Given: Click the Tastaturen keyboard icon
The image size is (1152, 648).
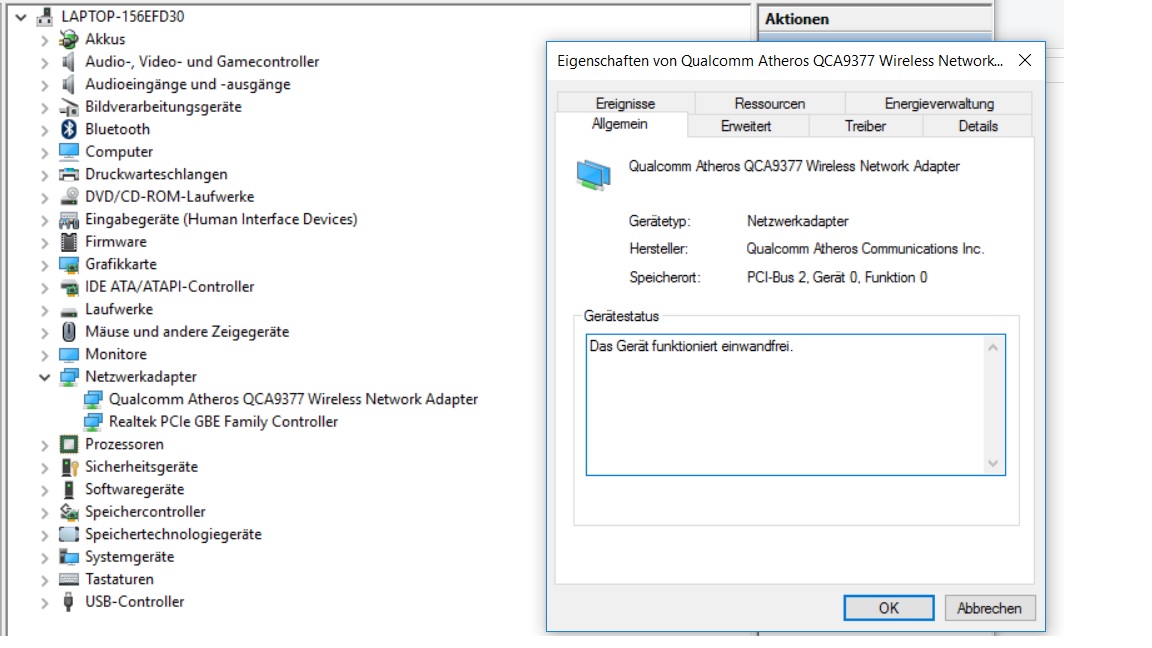Looking at the screenshot, I should click(x=68, y=580).
